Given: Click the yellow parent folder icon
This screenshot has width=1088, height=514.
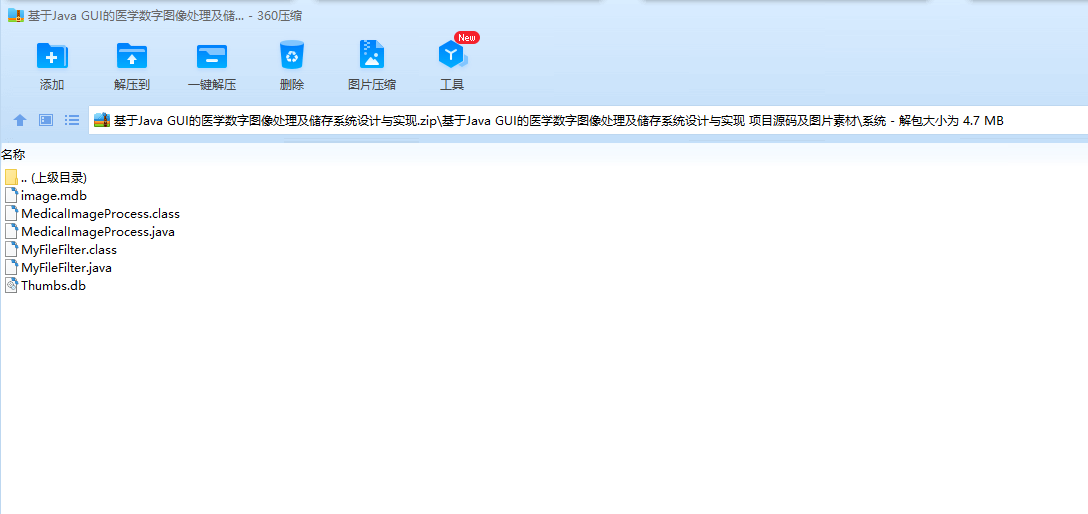Looking at the screenshot, I should coord(10,178).
